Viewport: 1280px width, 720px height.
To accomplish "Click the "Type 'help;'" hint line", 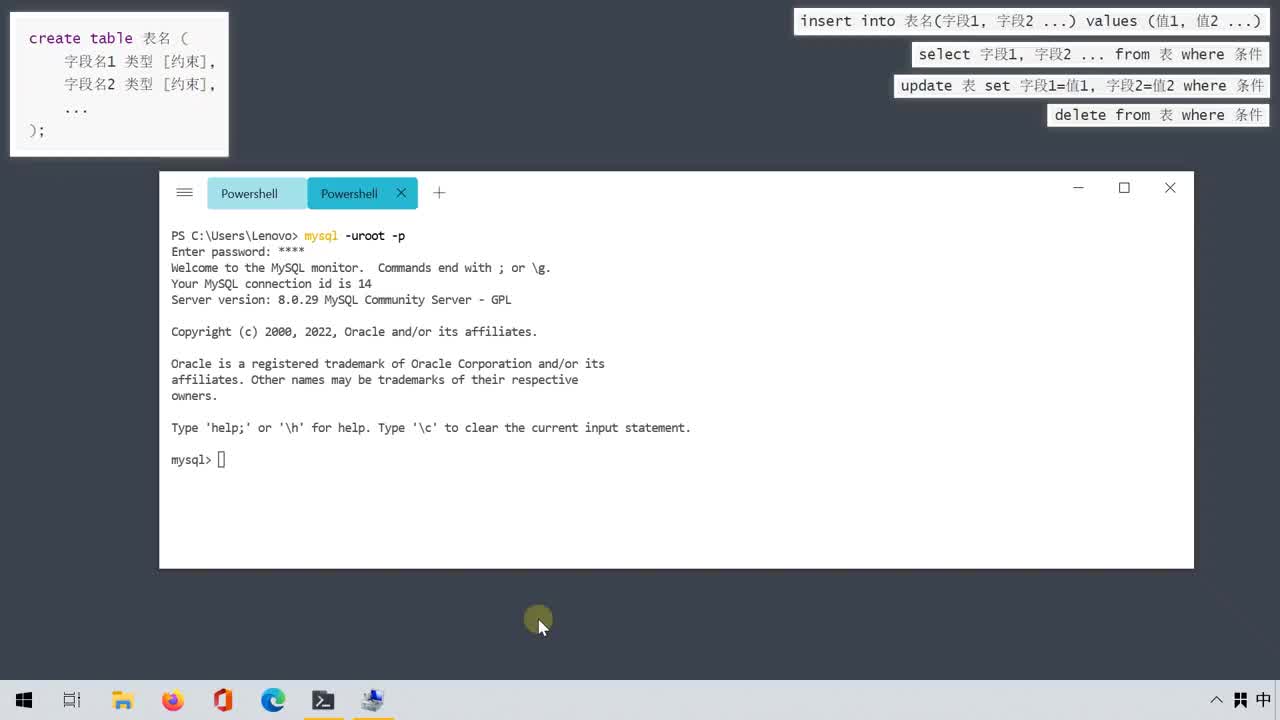I will [x=431, y=428].
